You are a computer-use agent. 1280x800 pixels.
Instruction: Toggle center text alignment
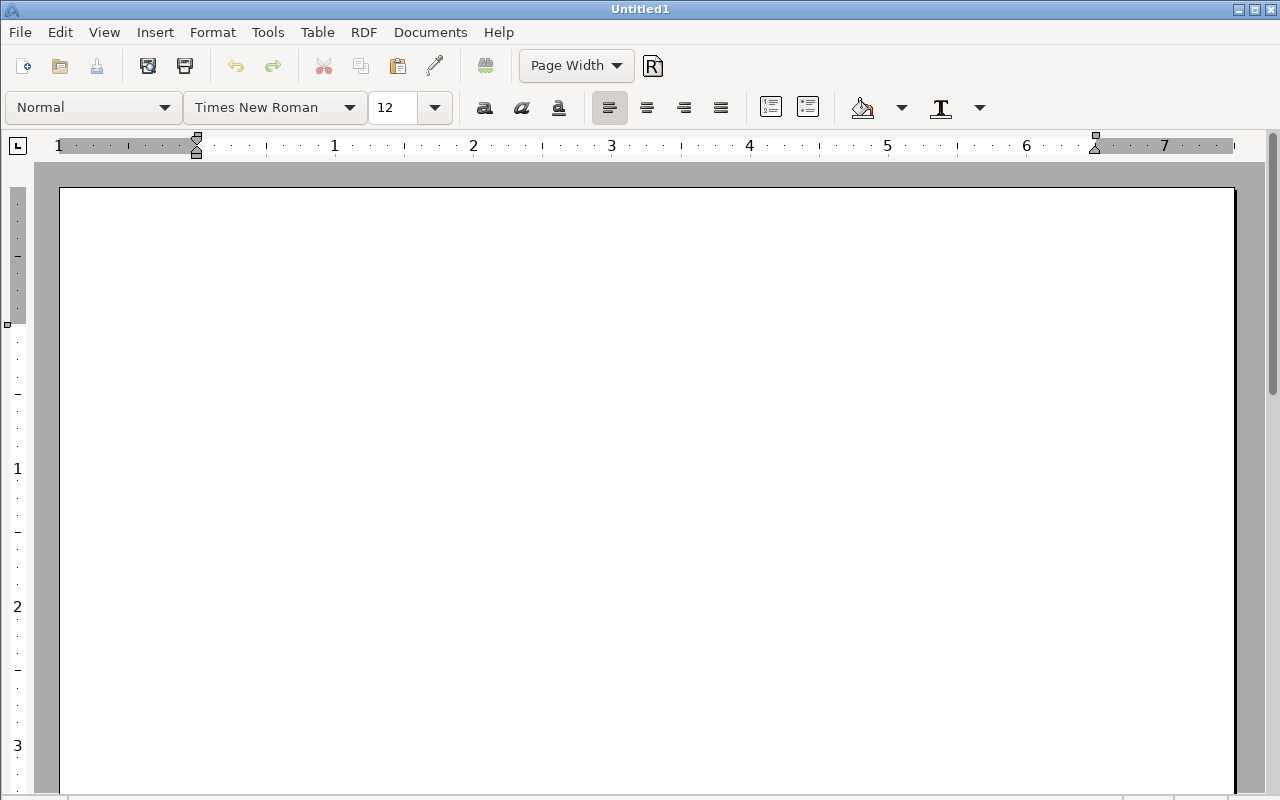(647, 108)
